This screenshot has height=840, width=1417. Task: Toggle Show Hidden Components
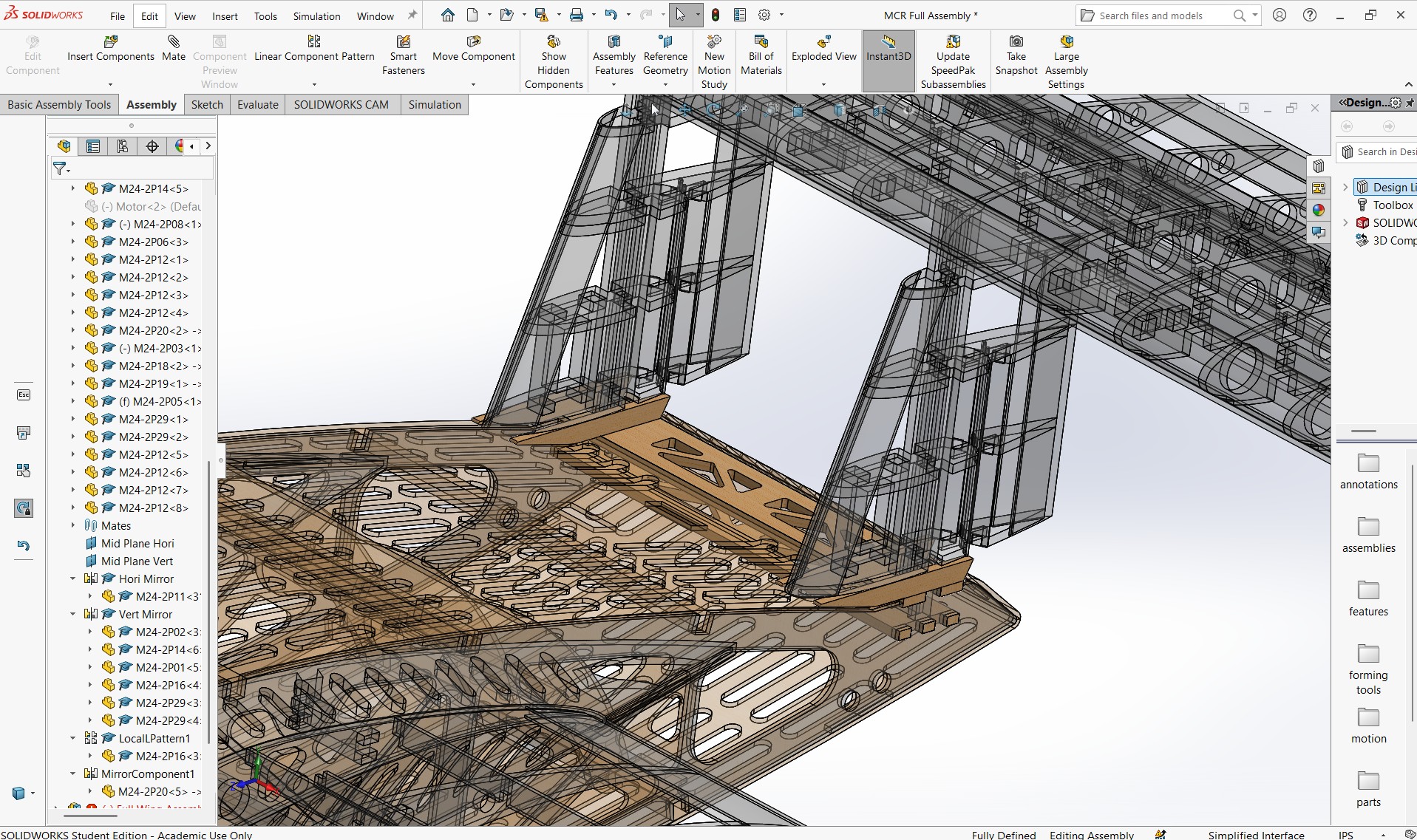(x=554, y=62)
